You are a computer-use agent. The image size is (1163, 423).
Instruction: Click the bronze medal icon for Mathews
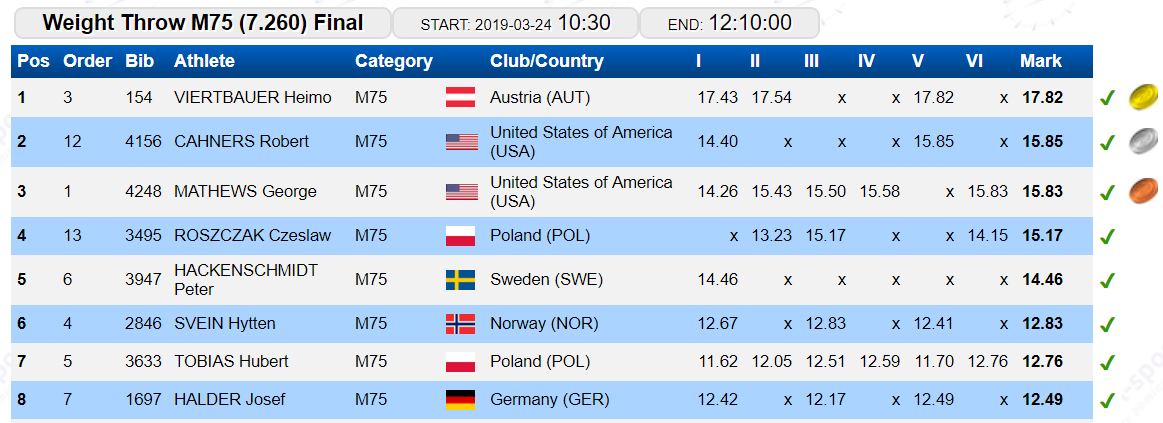[x=1143, y=191]
